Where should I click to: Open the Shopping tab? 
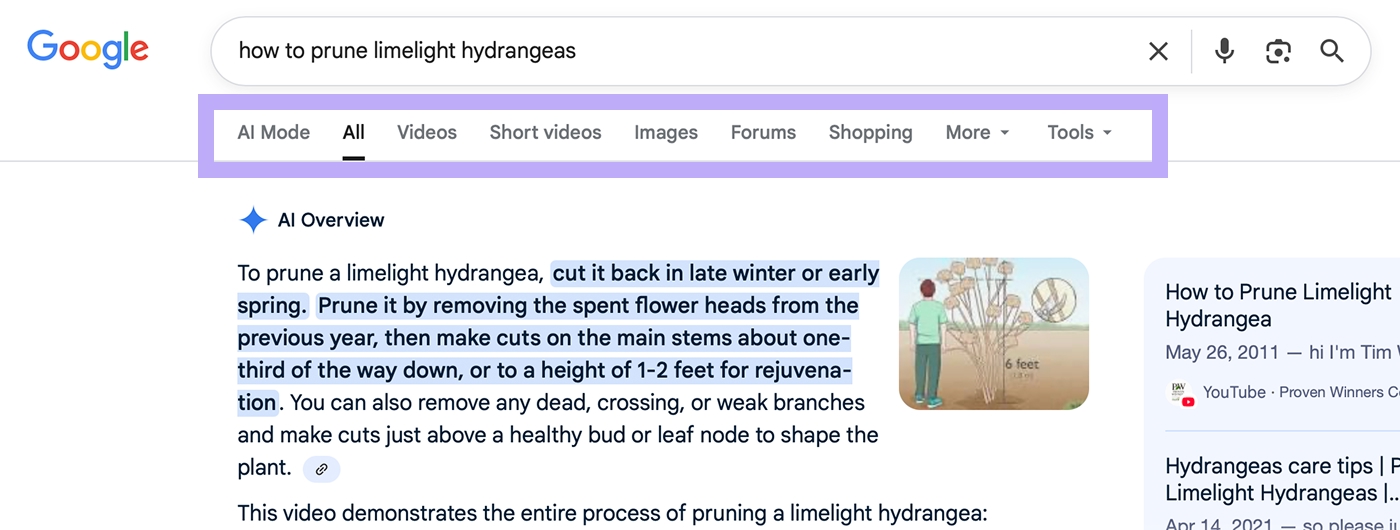pos(870,132)
